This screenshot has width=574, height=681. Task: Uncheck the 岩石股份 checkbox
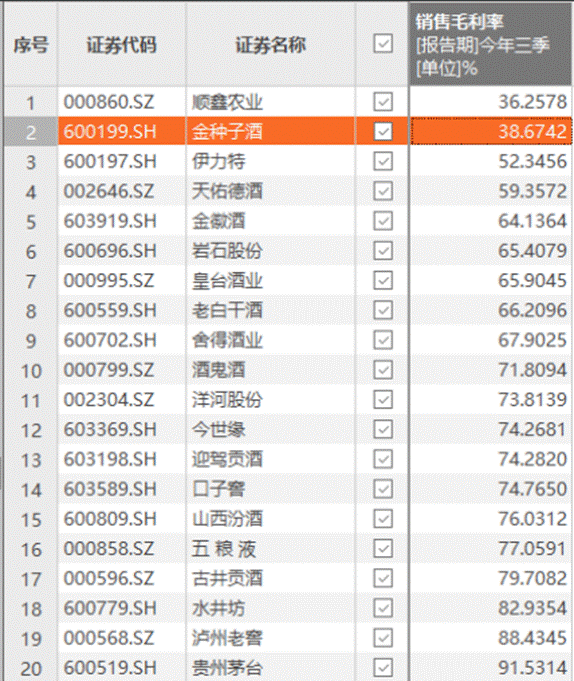coord(383,251)
